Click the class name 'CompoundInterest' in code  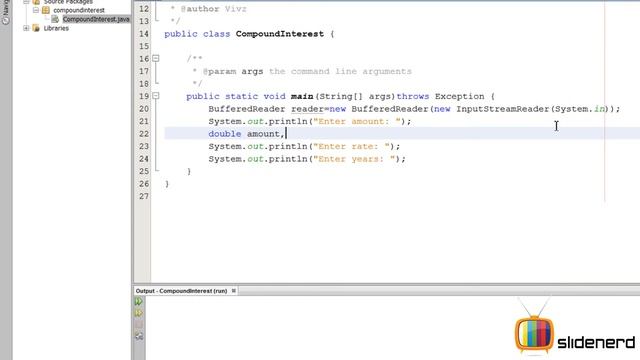(280, 34)
